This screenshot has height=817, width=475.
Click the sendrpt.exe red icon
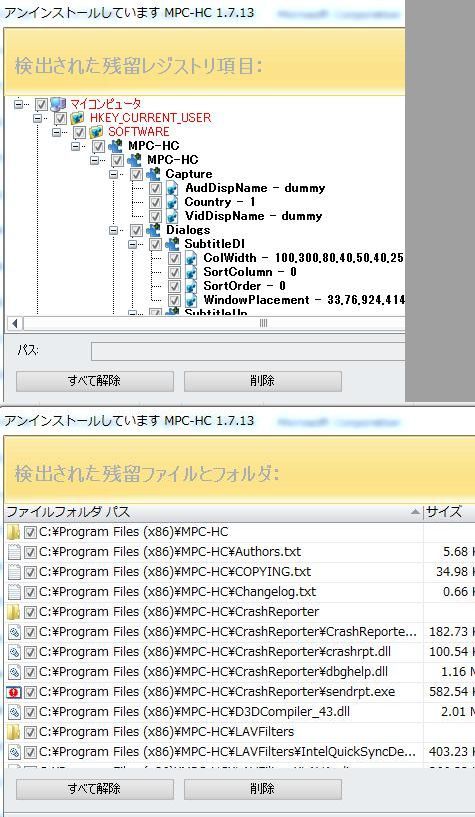[14, 692]
